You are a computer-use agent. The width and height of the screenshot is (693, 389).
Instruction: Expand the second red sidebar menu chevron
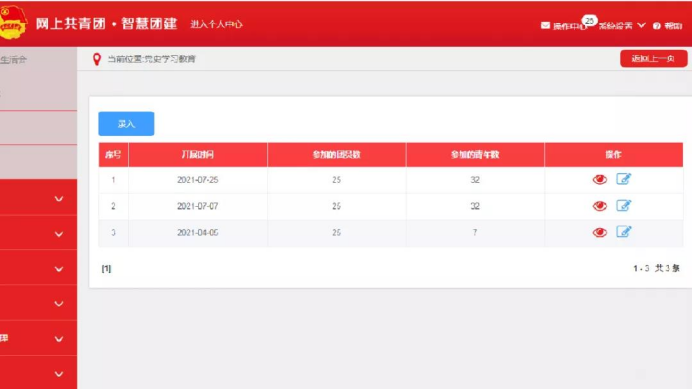click(59, 234)
